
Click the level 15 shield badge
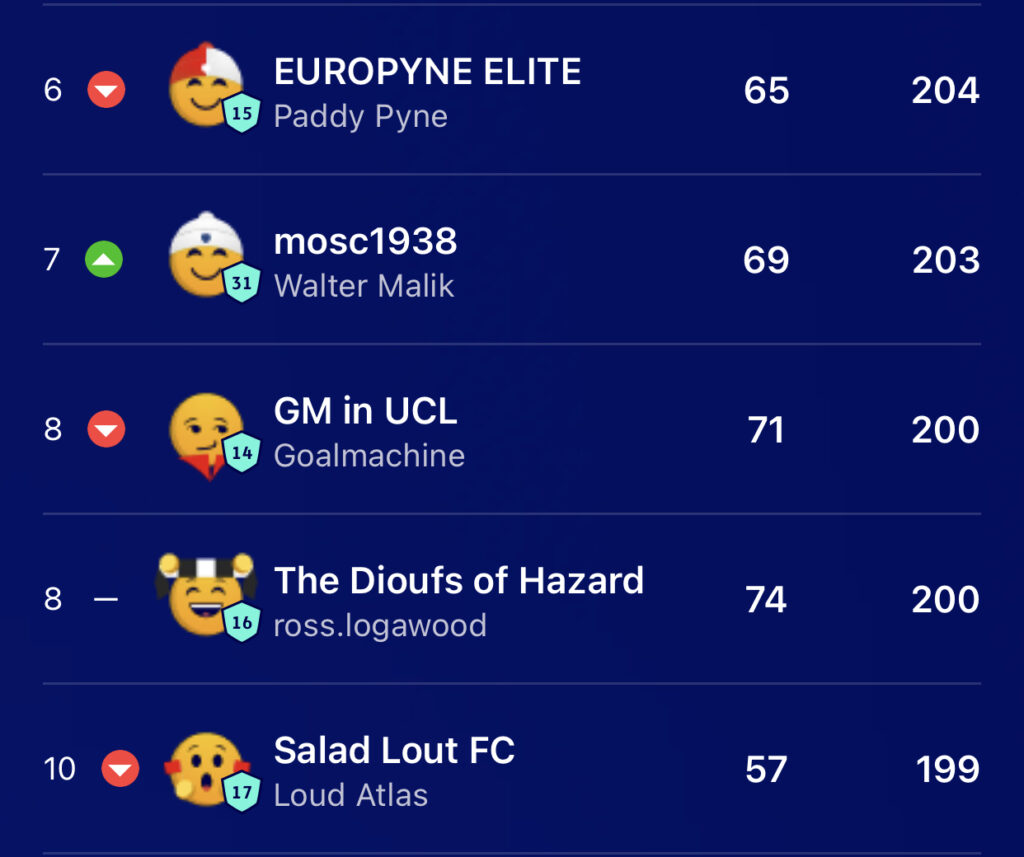point(242,112)
